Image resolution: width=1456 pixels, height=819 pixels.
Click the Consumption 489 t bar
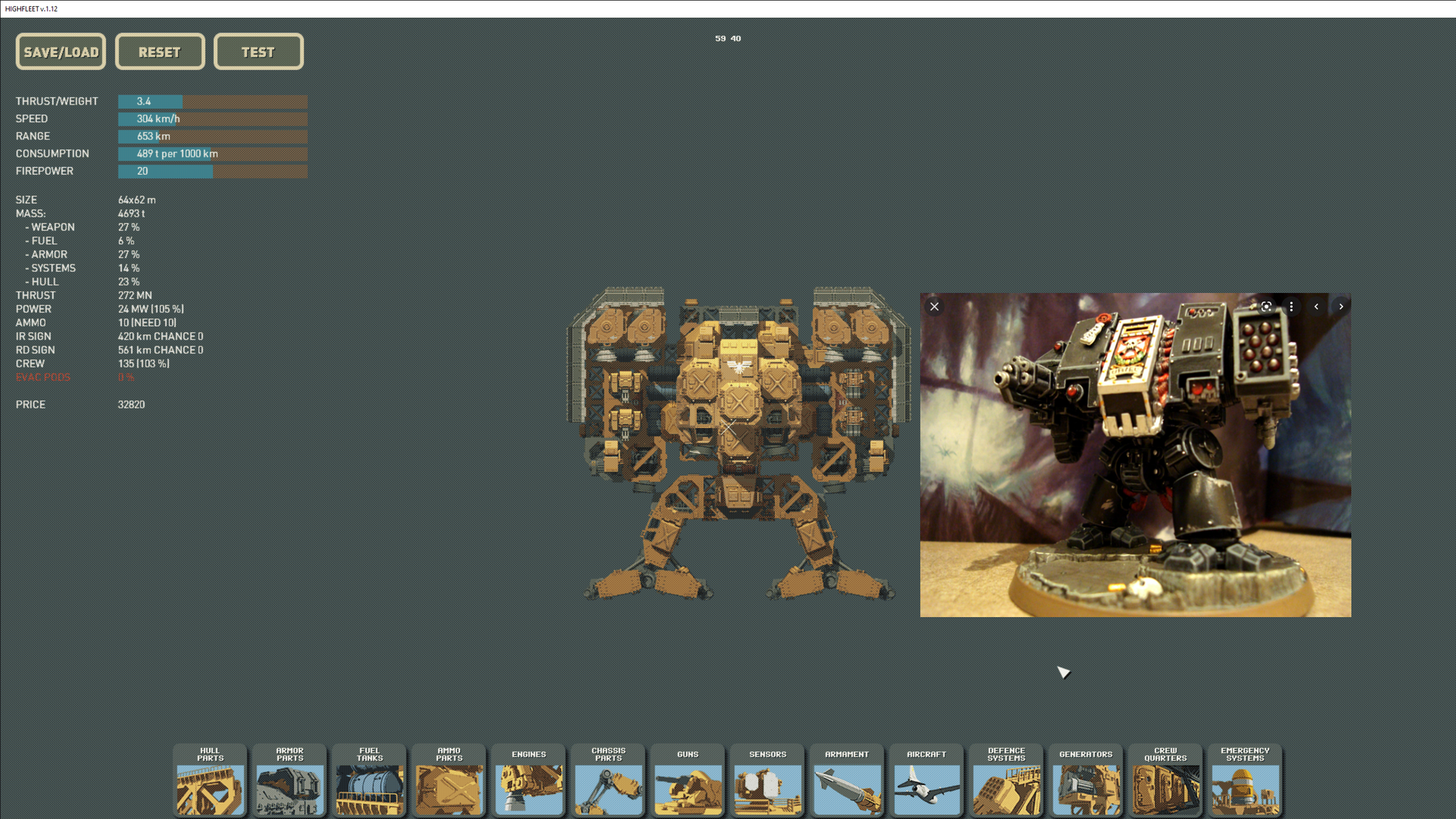click(x=213, y=154)
